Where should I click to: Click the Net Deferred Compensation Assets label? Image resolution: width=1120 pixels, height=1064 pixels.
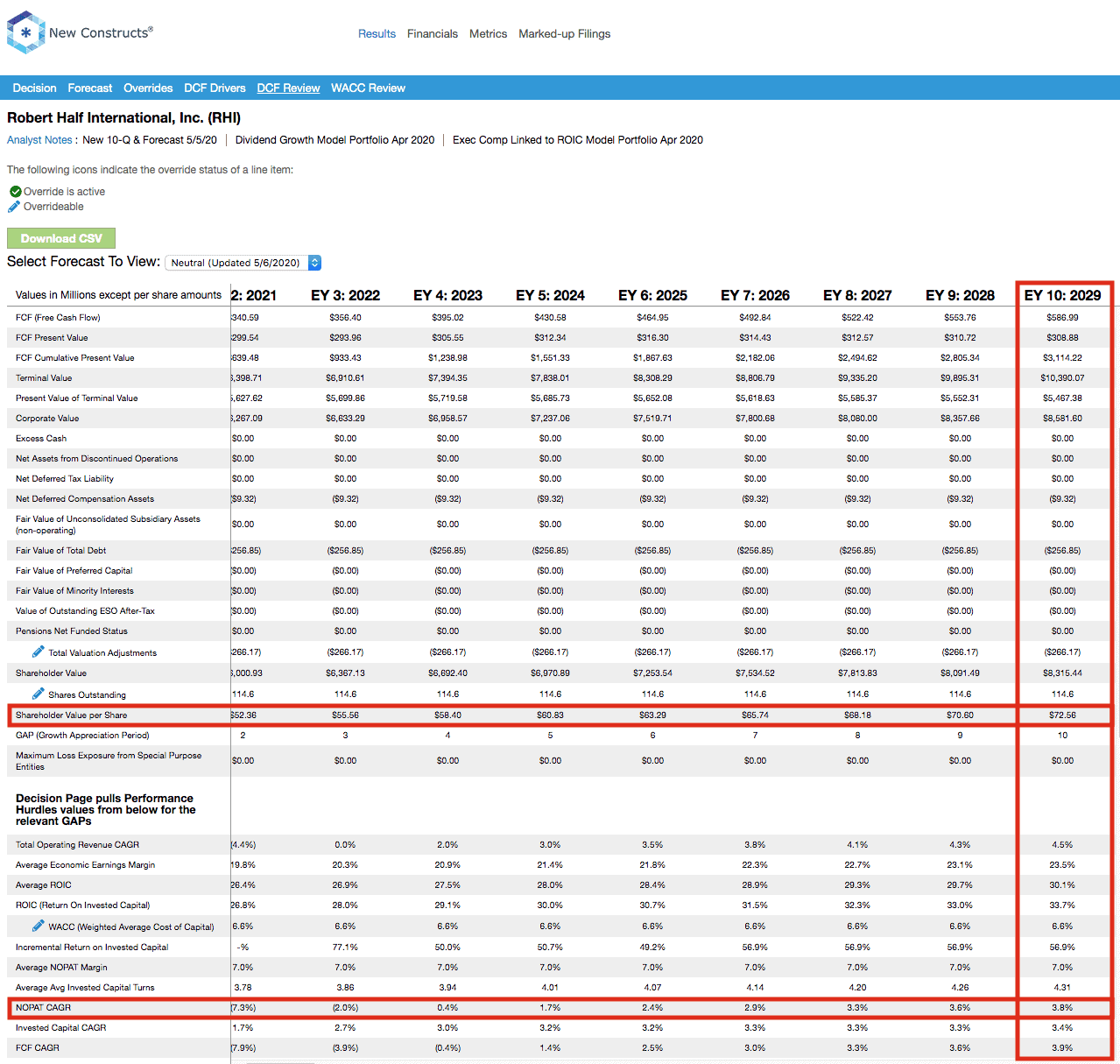point(85,498)
